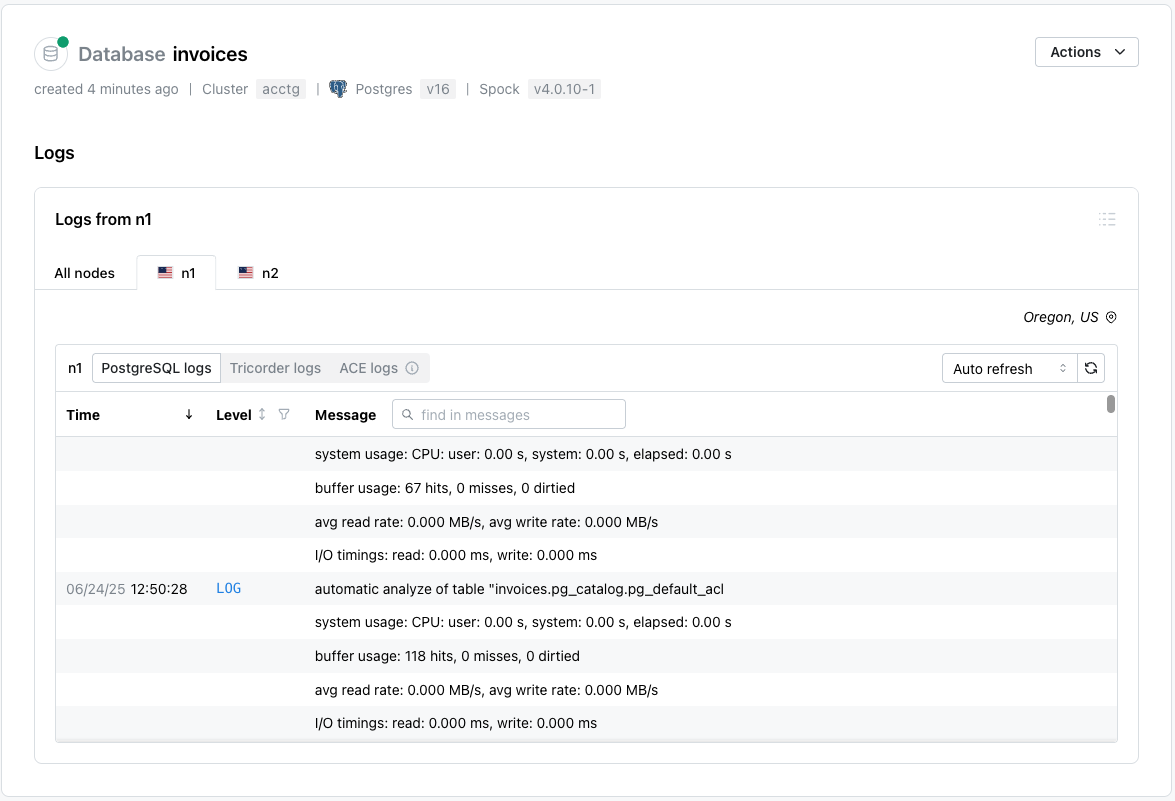This screenshot has width=1175, height=801.
Task: Click the v4.0.10-1 Spock version badge
Action: coord(564,88)
